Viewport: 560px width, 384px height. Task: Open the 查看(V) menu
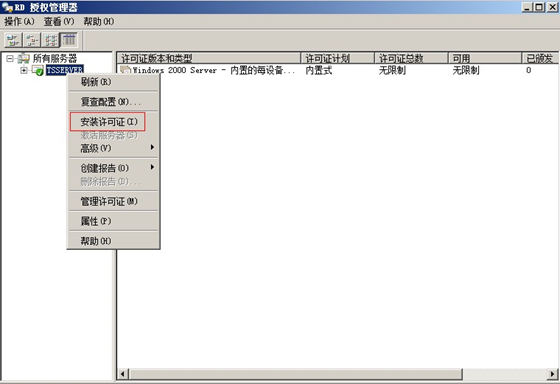[59, 21]
